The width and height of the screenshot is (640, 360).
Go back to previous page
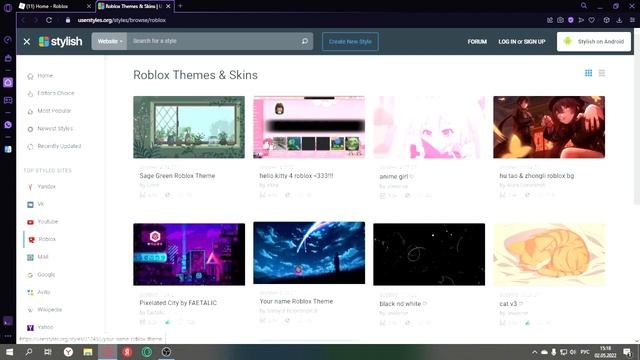[x=23, y=20]
